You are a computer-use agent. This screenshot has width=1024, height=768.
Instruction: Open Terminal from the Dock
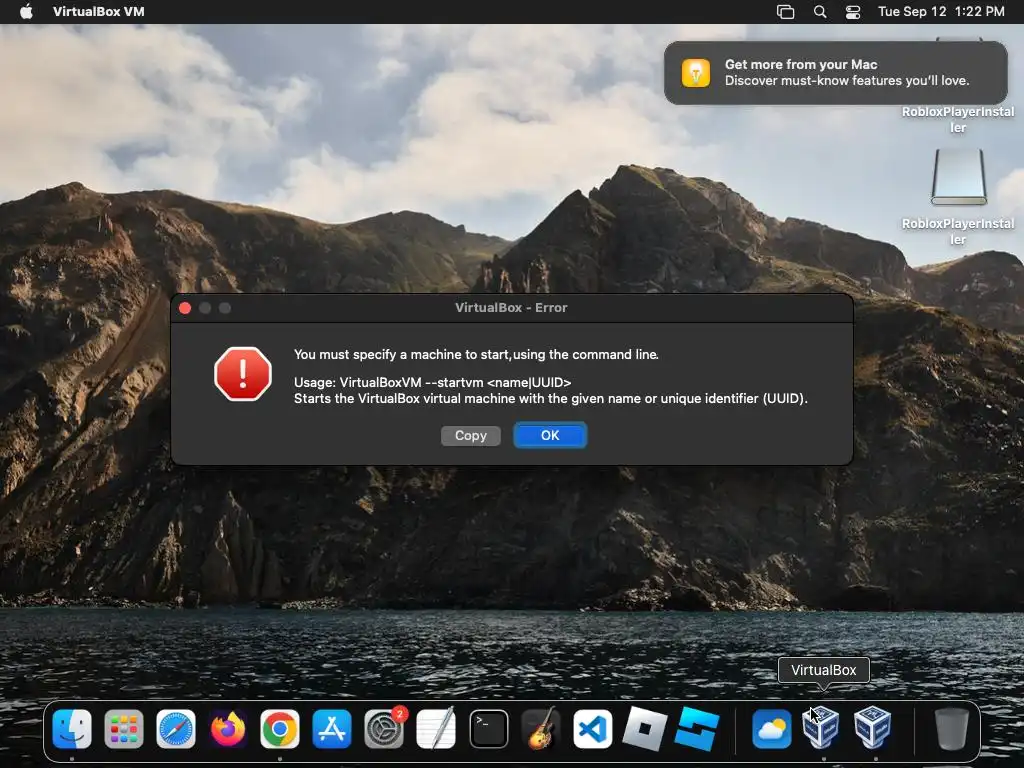488,729
